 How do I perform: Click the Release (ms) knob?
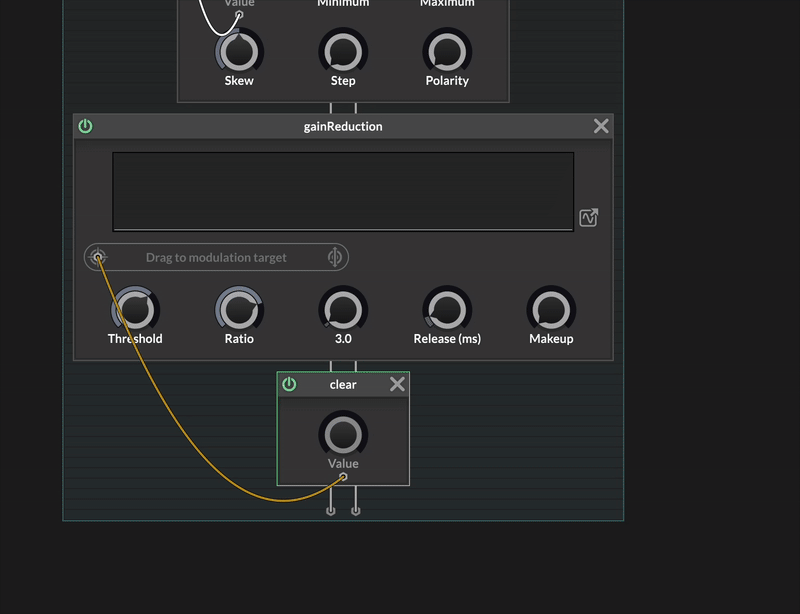(447, 310)
